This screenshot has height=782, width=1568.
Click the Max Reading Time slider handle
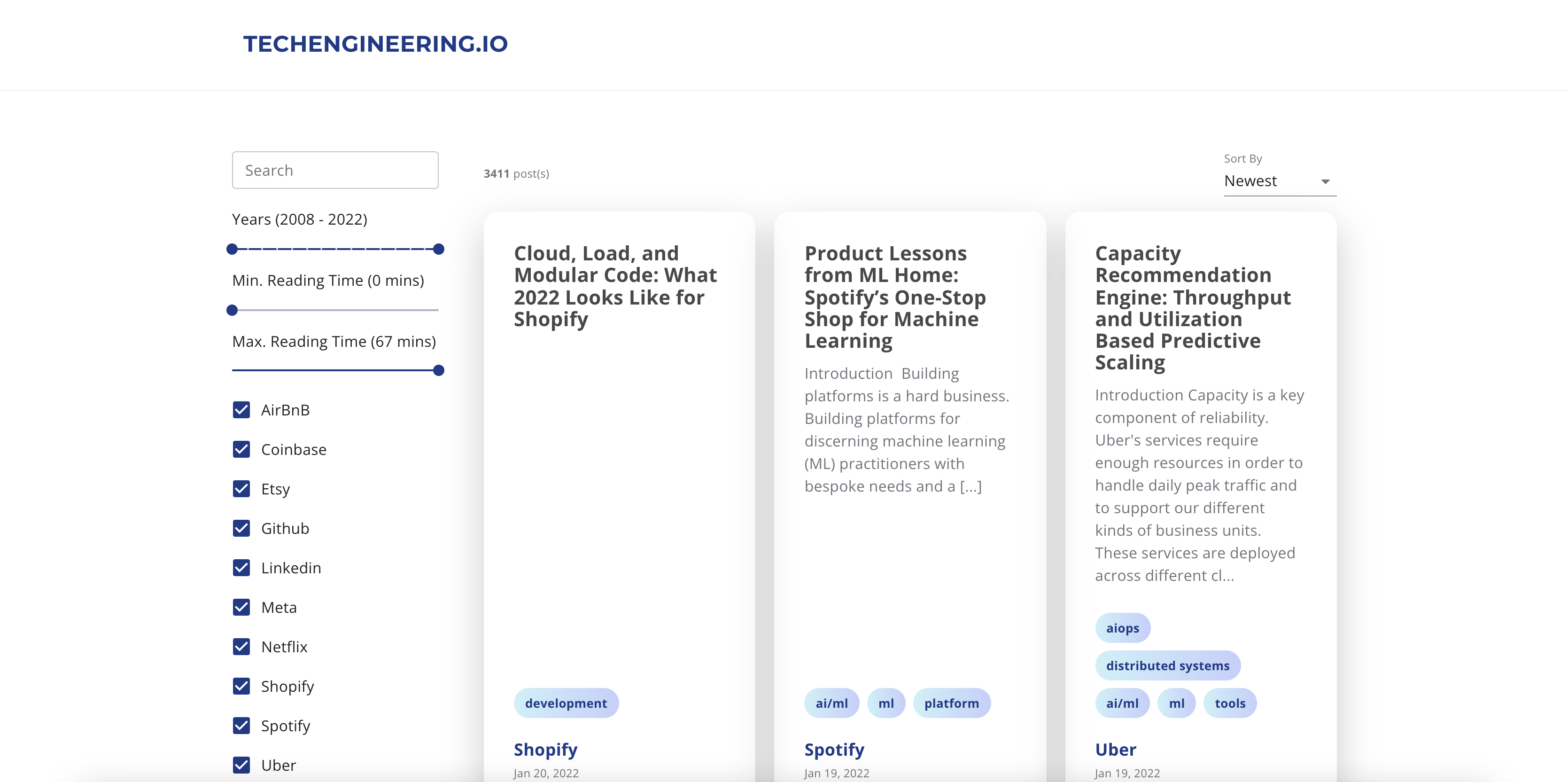(x=438, y=370)
